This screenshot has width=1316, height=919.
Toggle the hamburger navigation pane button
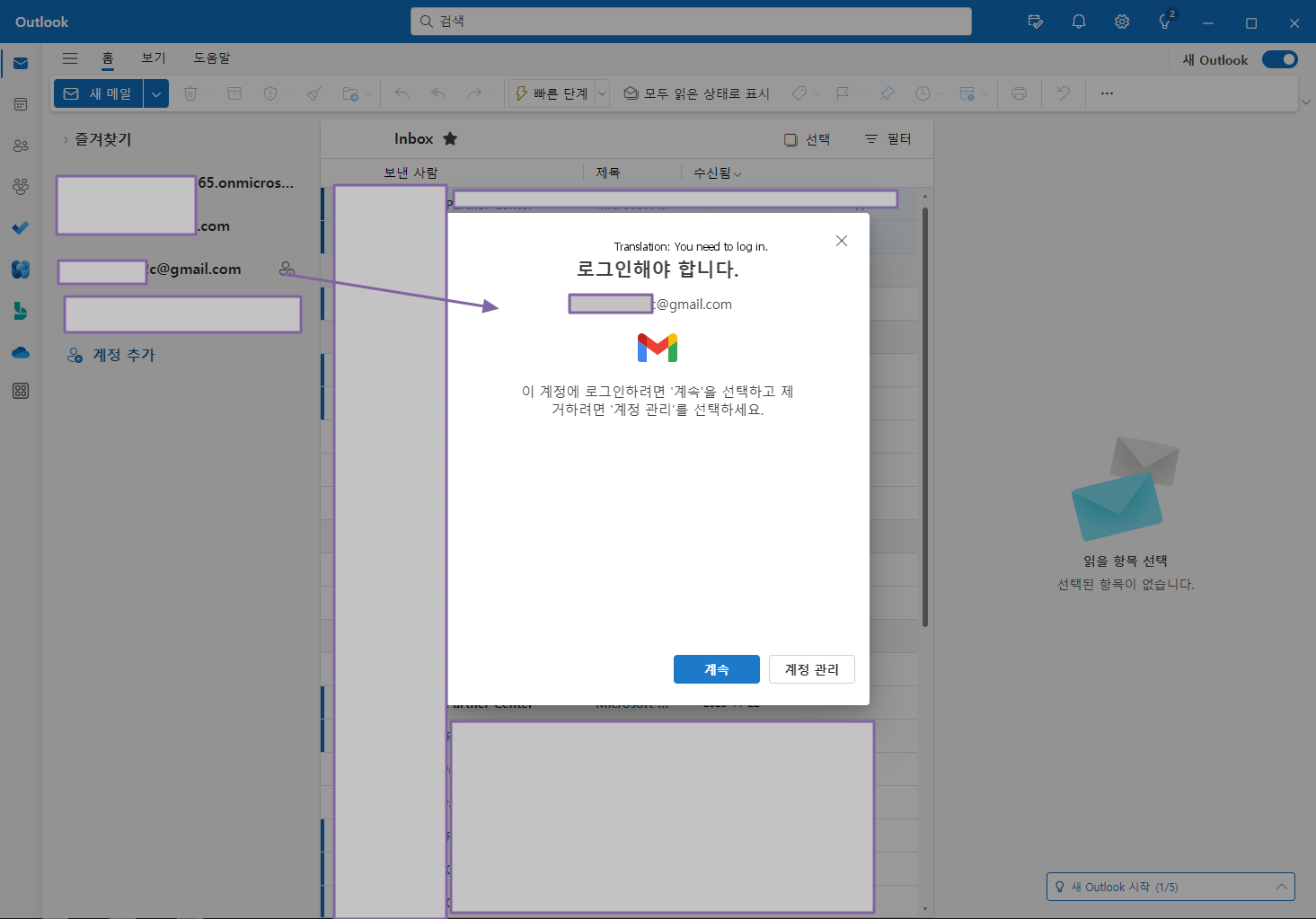(x=70, y=58)
